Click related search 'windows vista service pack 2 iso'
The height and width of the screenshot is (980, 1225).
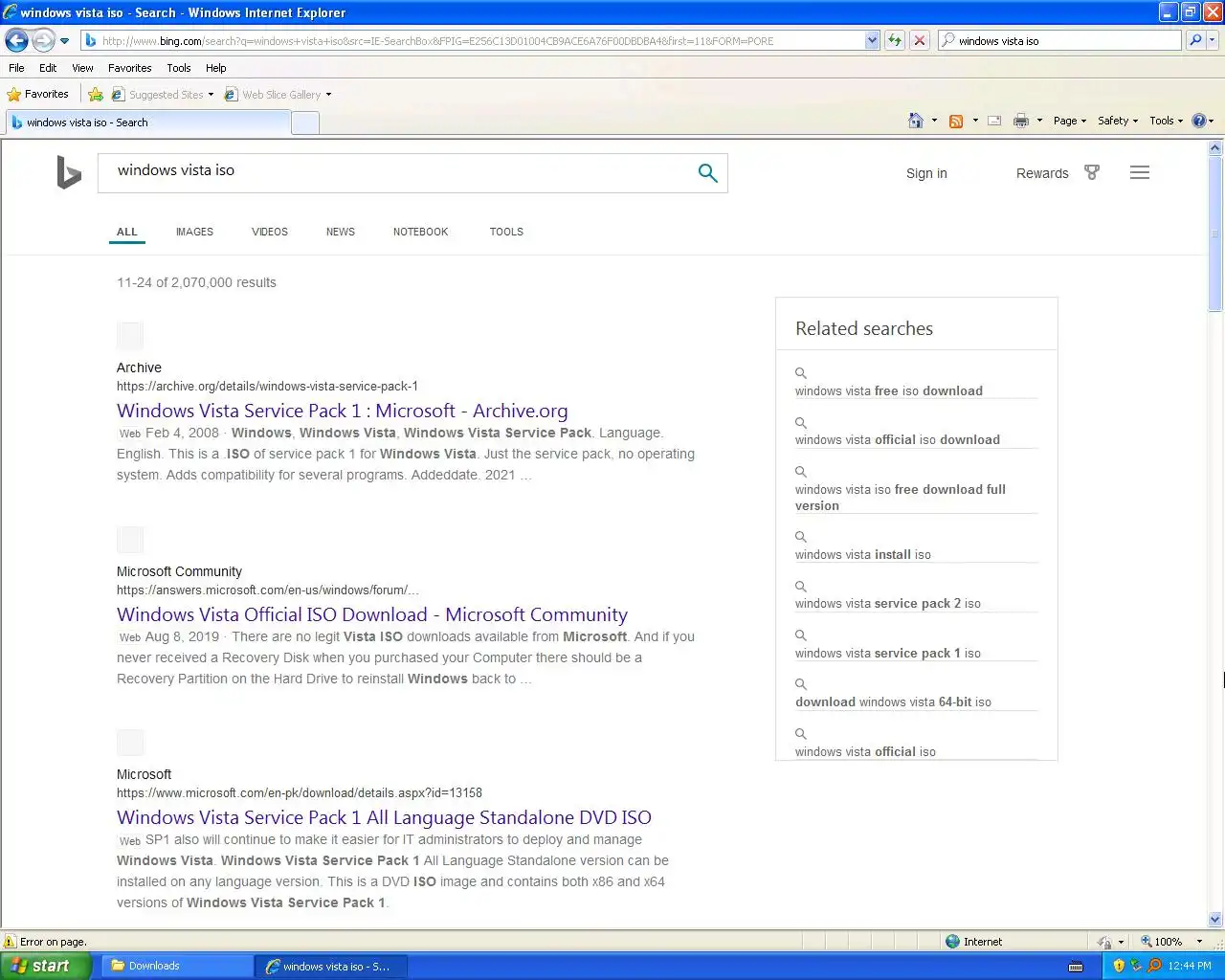click(888, 603)
